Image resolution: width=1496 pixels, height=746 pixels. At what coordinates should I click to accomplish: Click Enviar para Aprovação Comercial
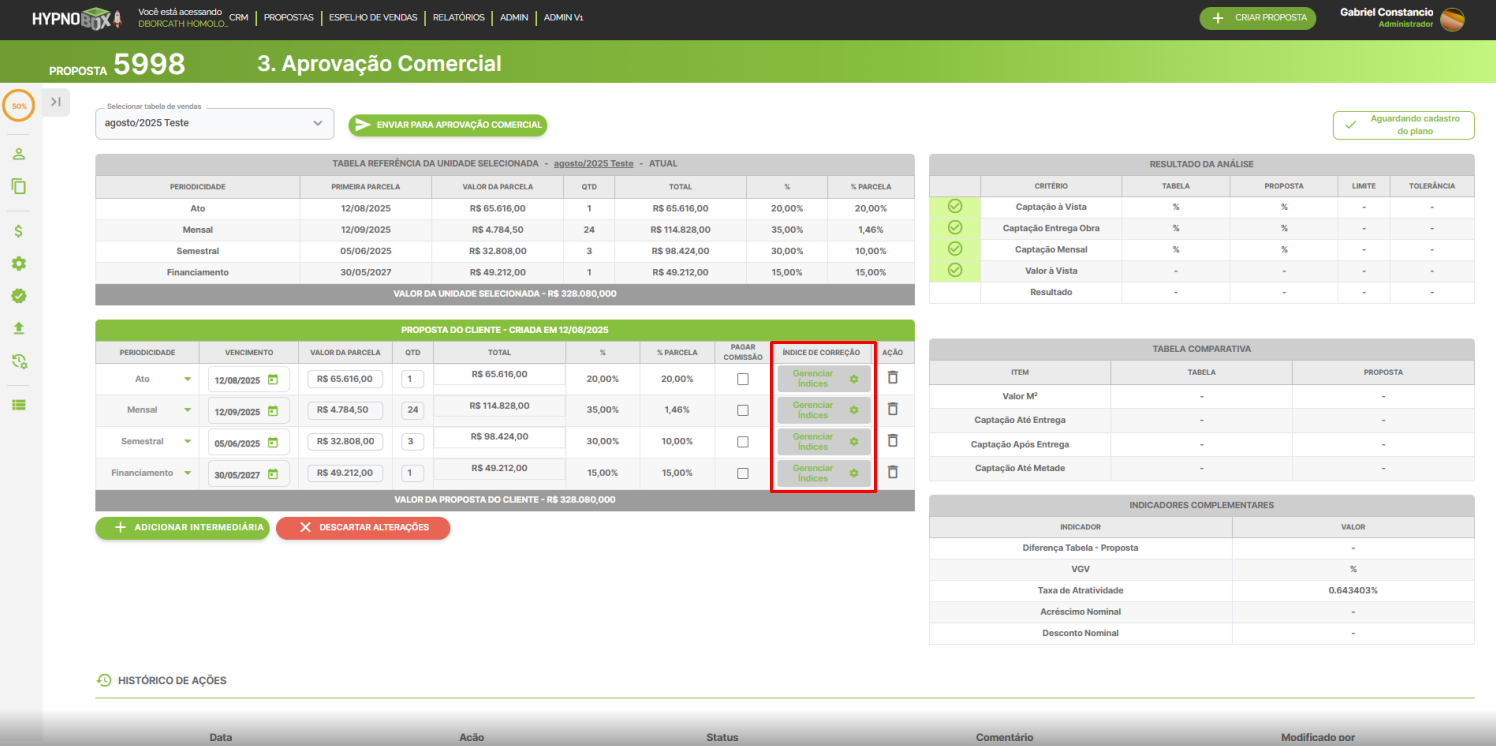(x=448, y=125)
